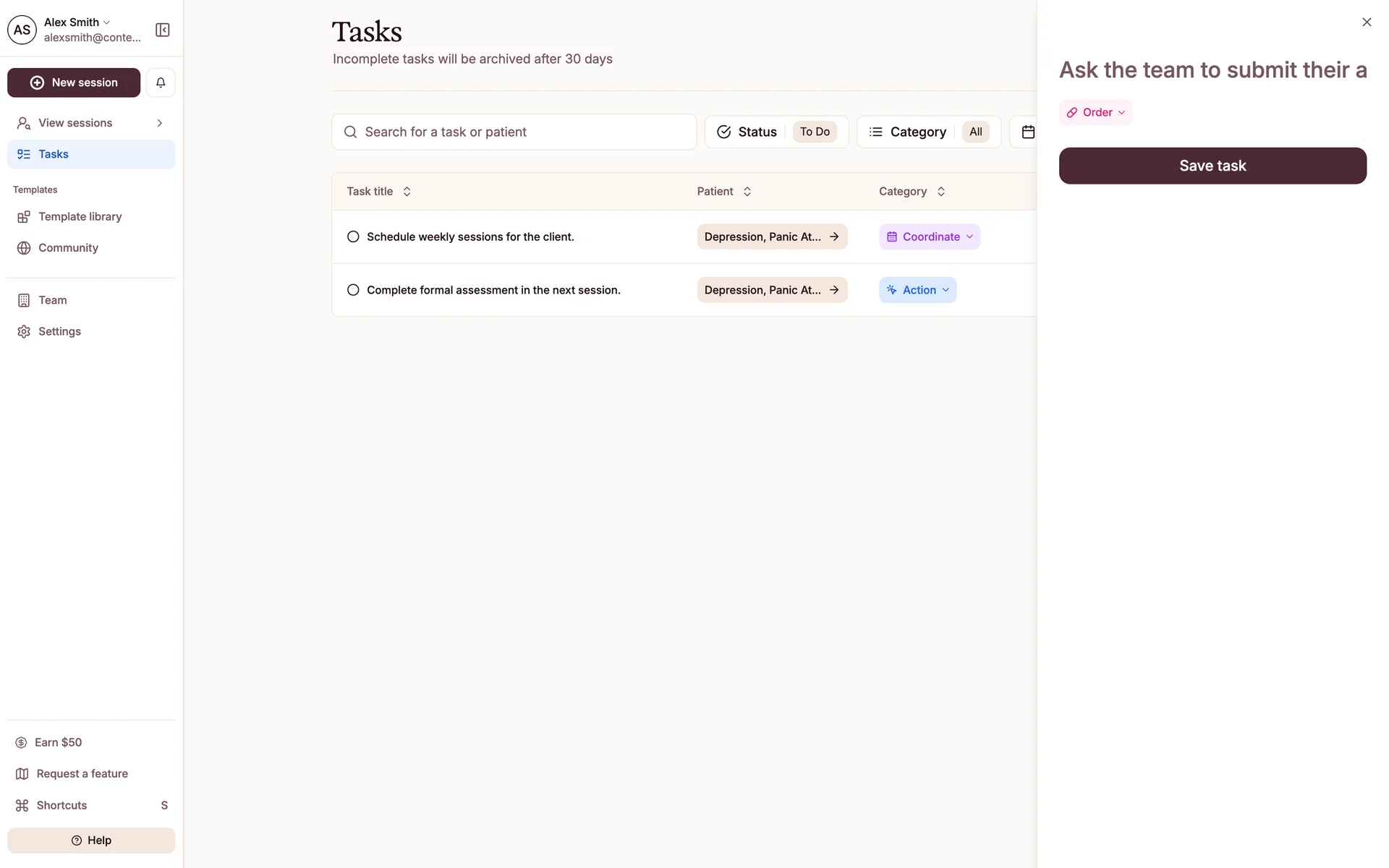Collapse the sidebar panel icon
The image size is (1389, 868).
tap(163, 30)
